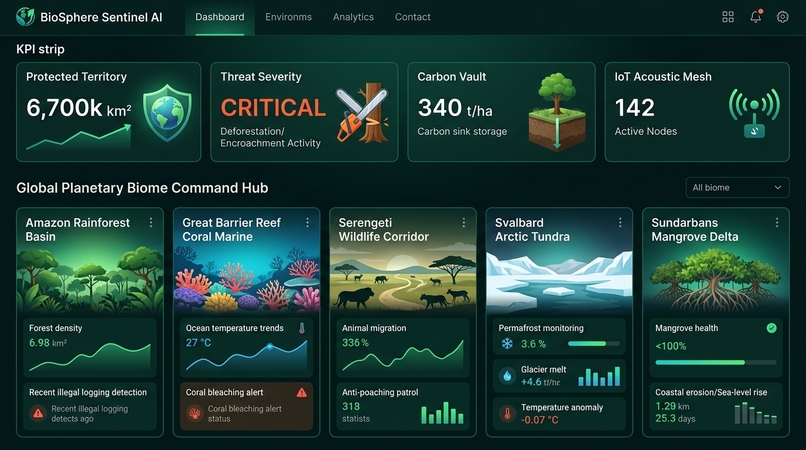Click the Animal migration line chart

403,356
